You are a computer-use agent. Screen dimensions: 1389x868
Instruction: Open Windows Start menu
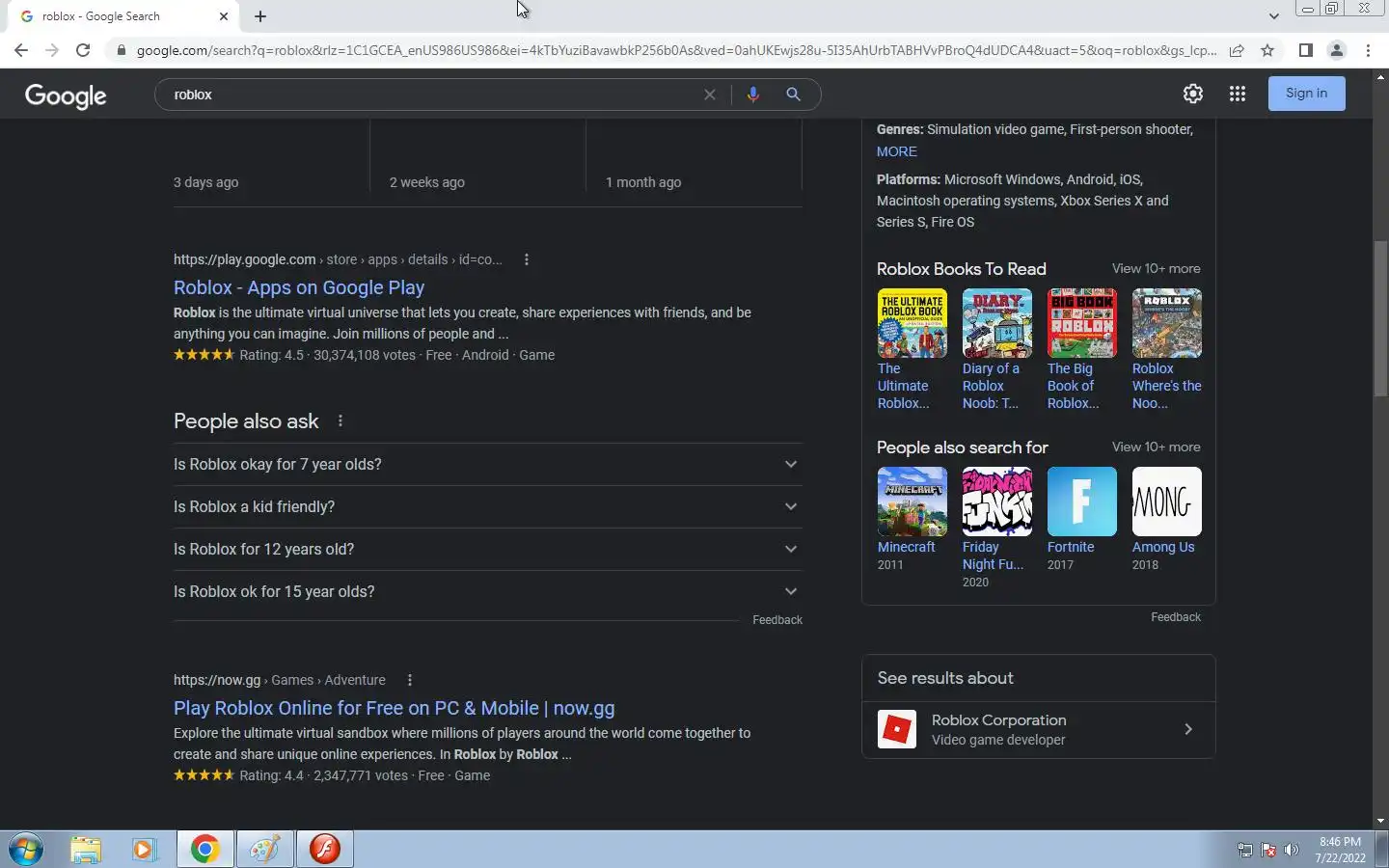point(26,850)
